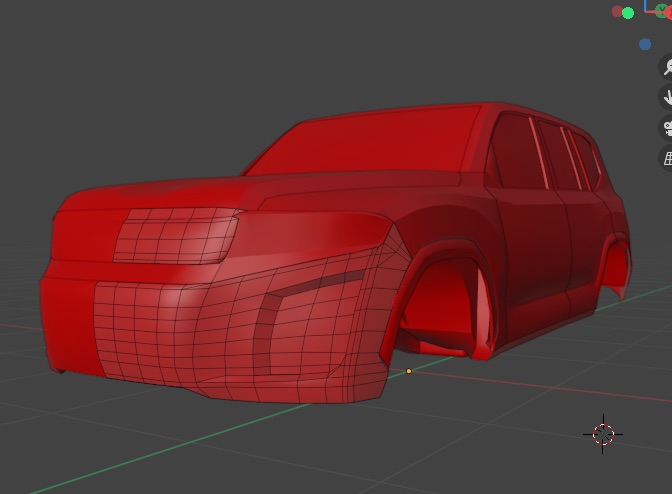Viewport: 672px width, 494px height.
Task: Click the pan view hand icon
Action: click(x=666, y=97)
